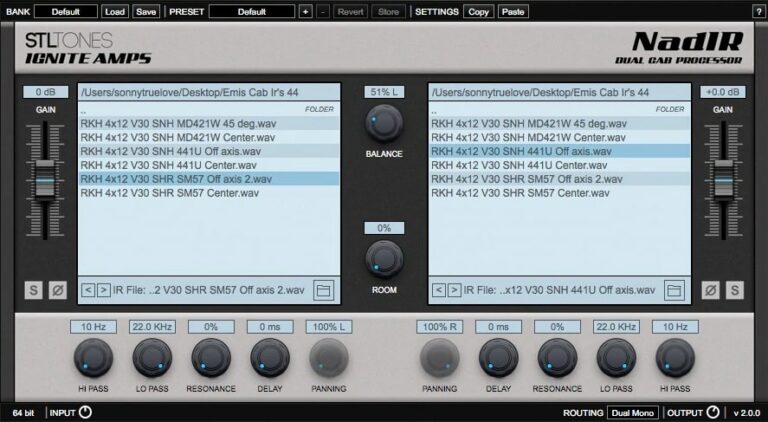Click the right cab RESONANCE knob
The width and height of the screenshot is (768, 422).
(x=557, y=358)
